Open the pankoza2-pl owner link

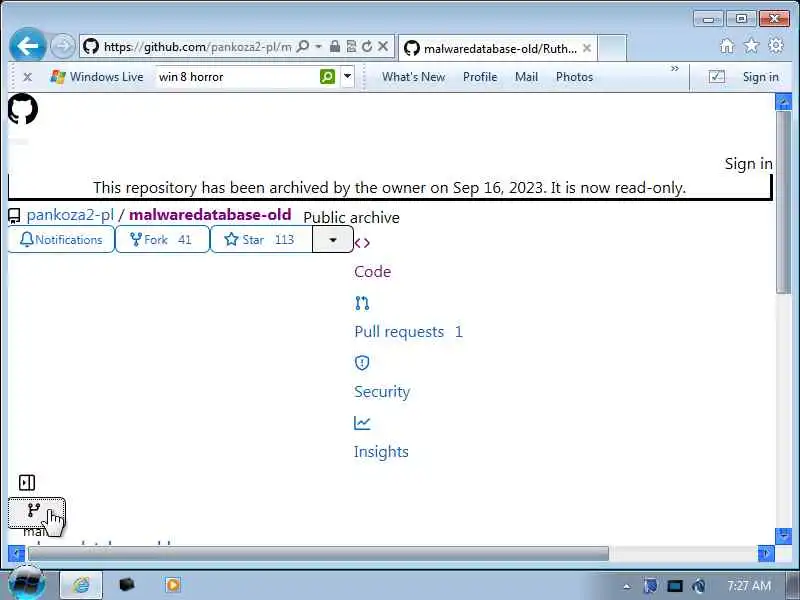(70, 215)
